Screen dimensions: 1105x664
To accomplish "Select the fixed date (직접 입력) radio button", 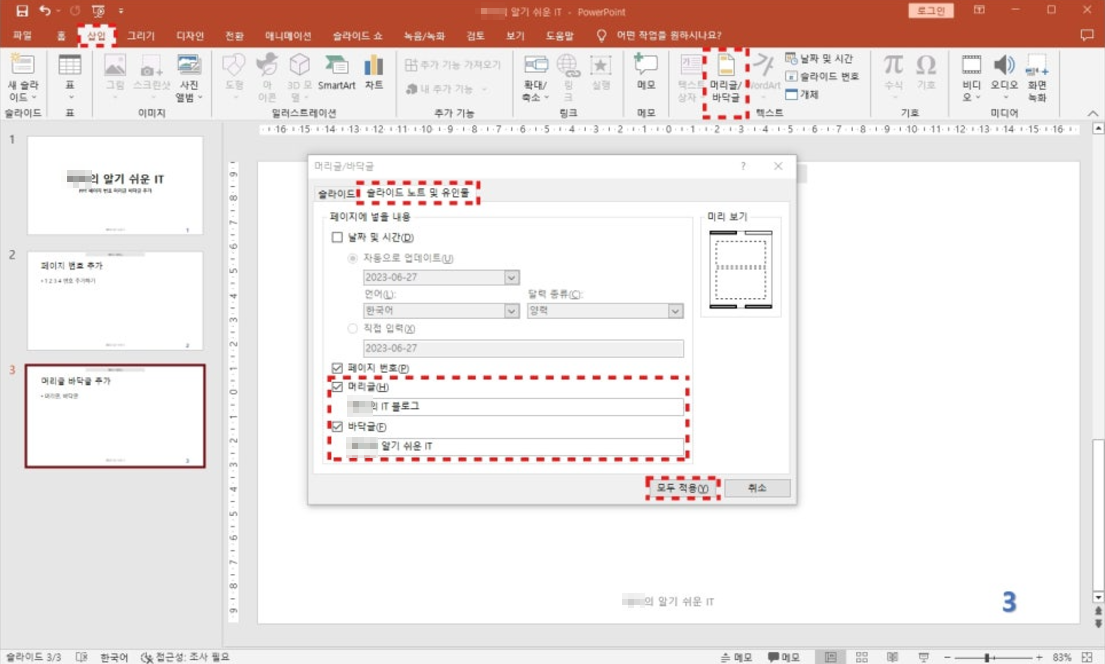I will coord(352,328).
